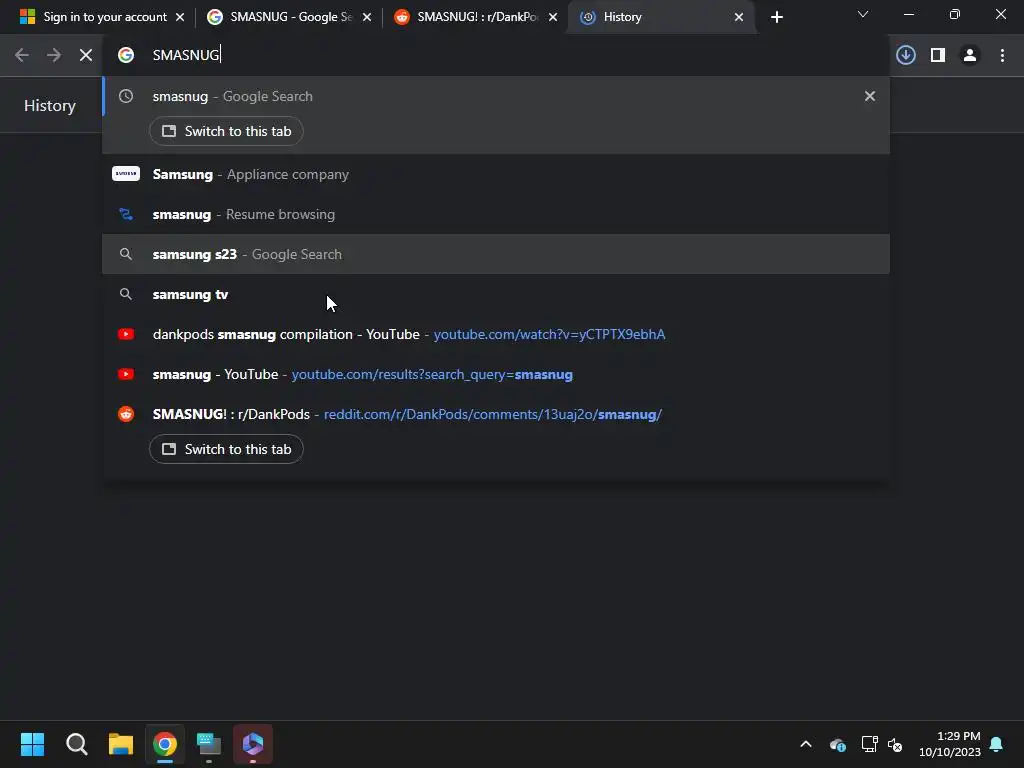Click the search icon beside samsung s23
The height and width of the screenshot is (768, 1024).
click(x=126, y=254)
